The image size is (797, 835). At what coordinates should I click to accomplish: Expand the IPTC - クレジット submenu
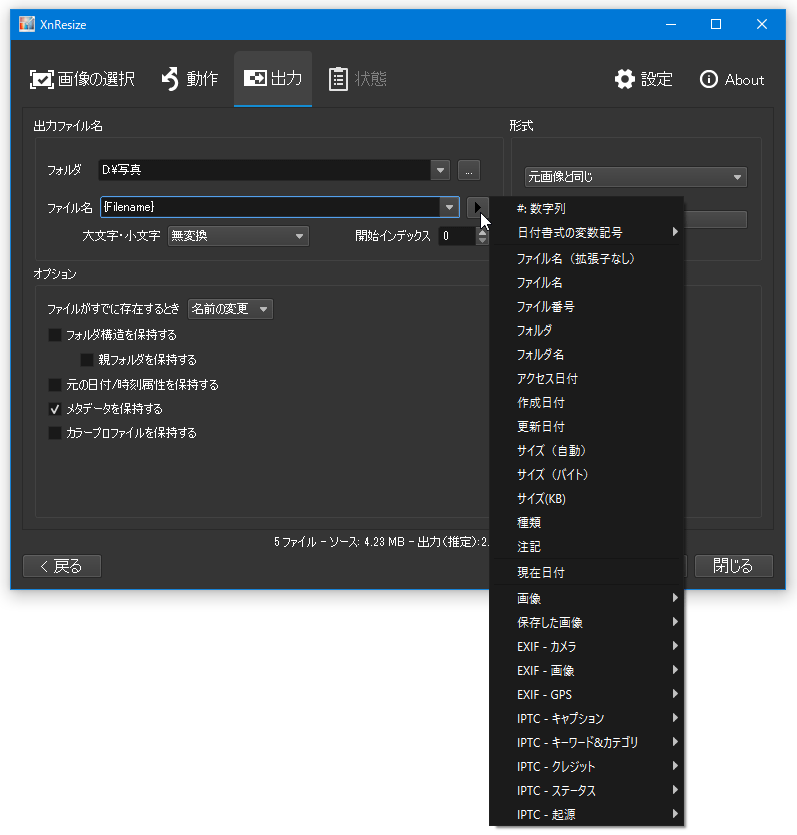[x=586, y=766]
